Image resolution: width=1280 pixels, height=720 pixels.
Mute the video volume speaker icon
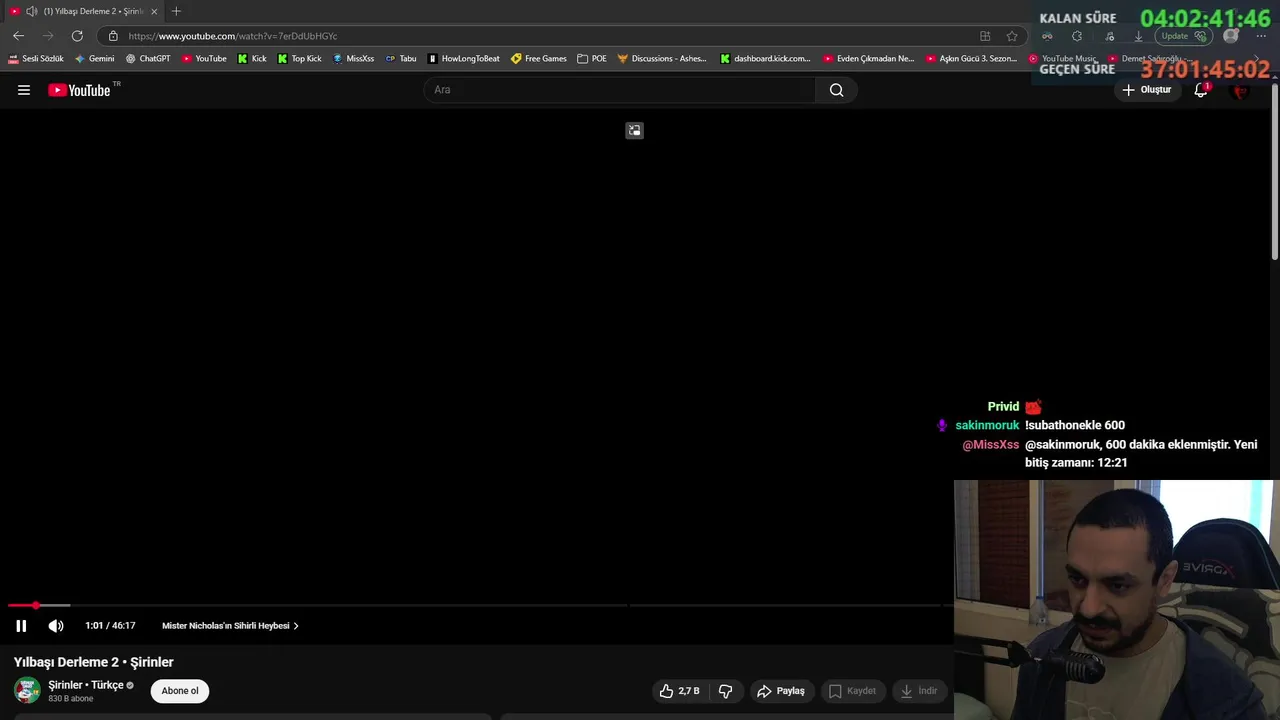click(56, 626)
